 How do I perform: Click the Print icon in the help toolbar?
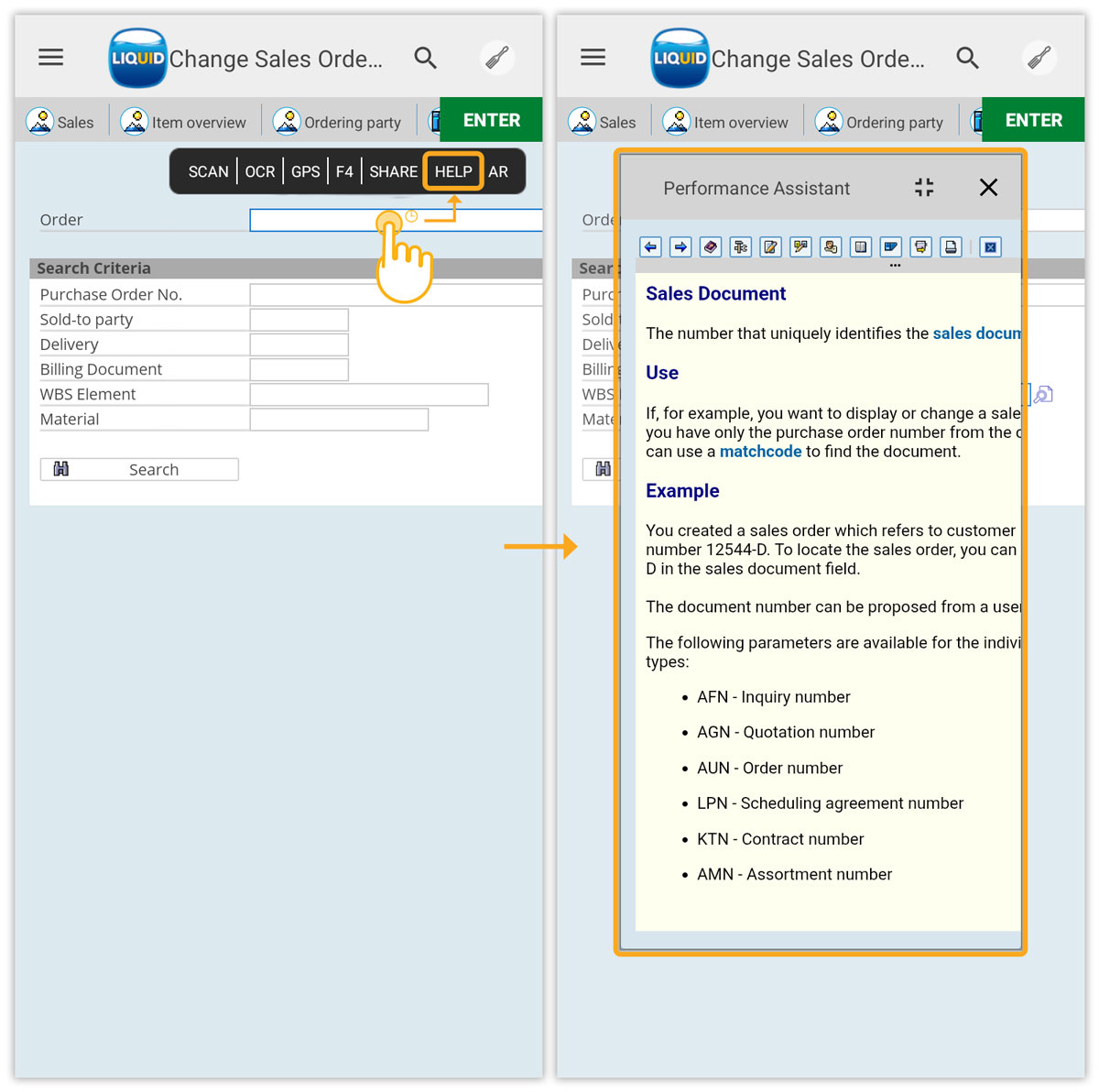pos(951,246)
